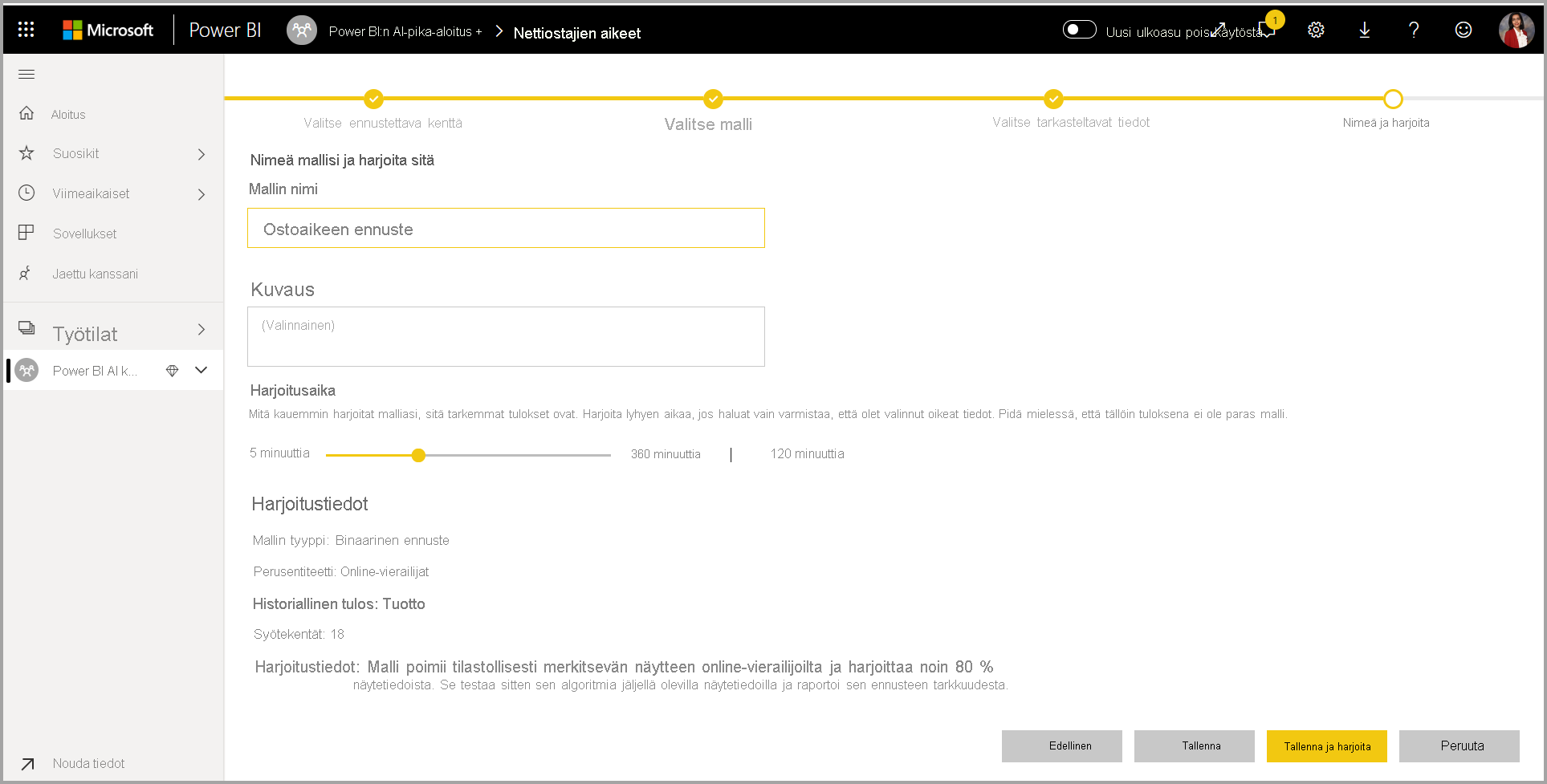
Task: Expand the Viimeaikaiset chevron
Action: pyautogui.click(x=202, y=194)
